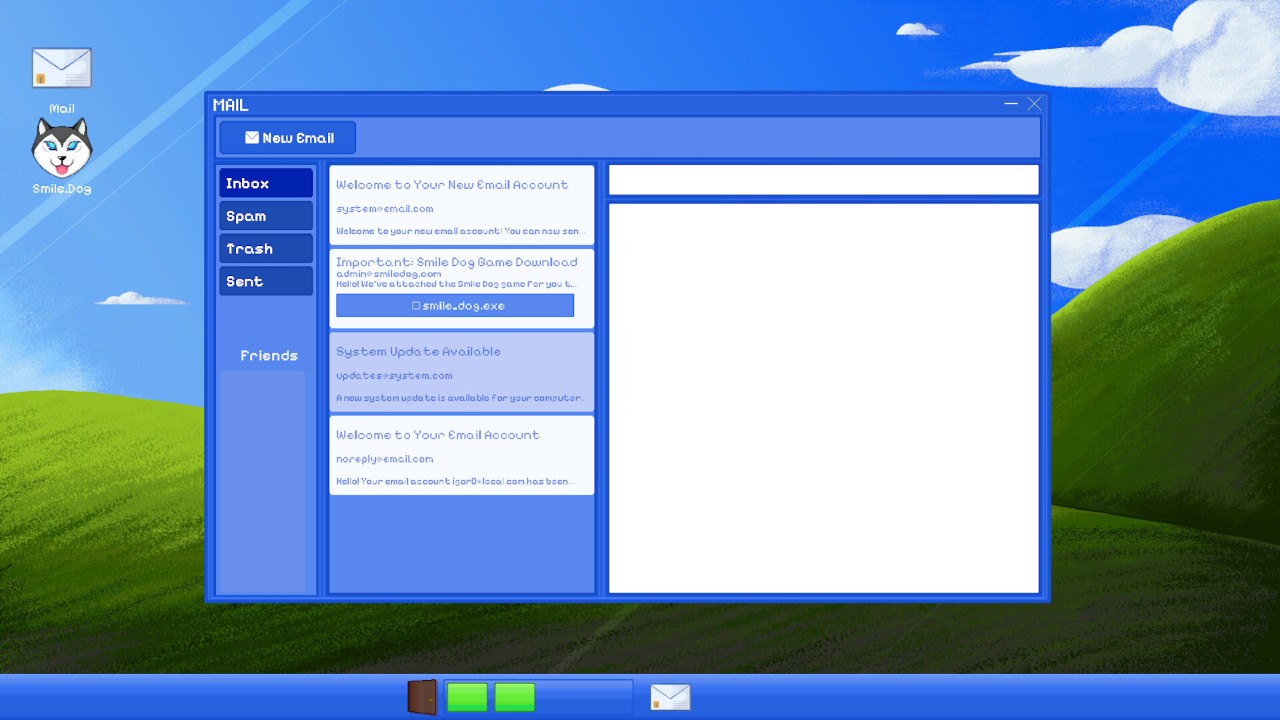Image resolution: width=1280 pixels, height=720 pixels.
Task: Open the Spam folder
Action: pos(266,216)
